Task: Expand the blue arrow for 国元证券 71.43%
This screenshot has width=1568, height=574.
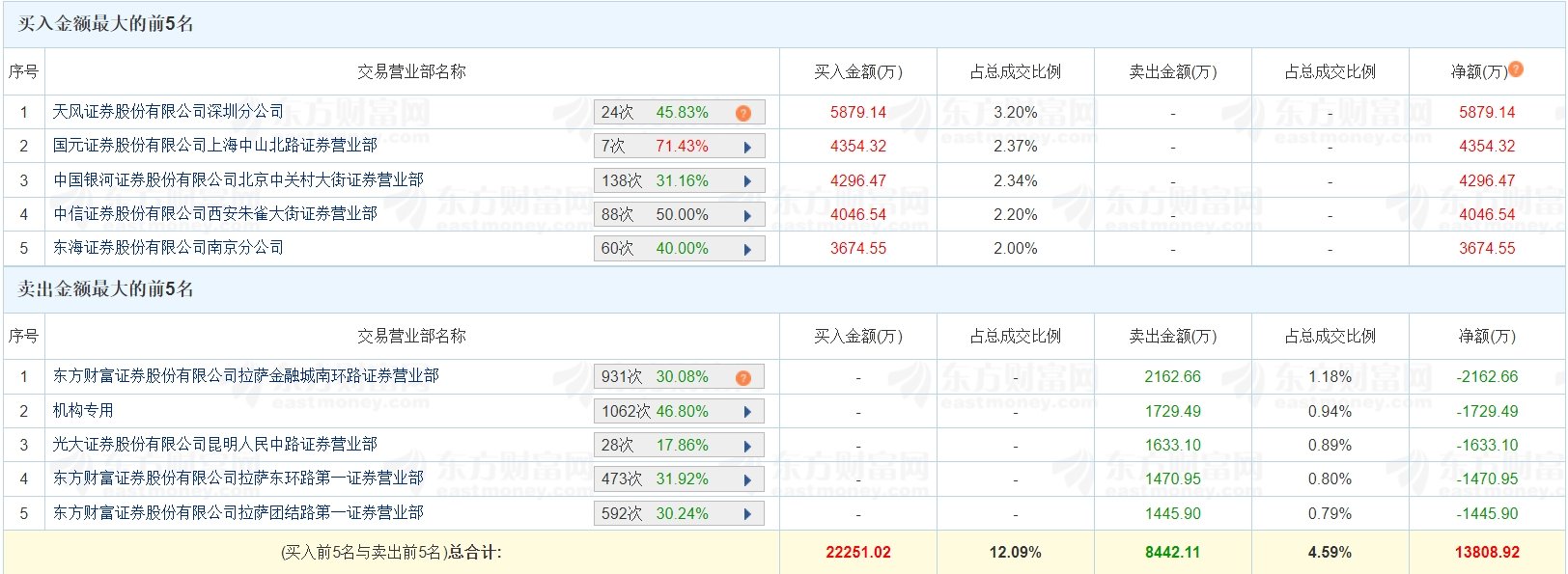Action: coord(747,148)
